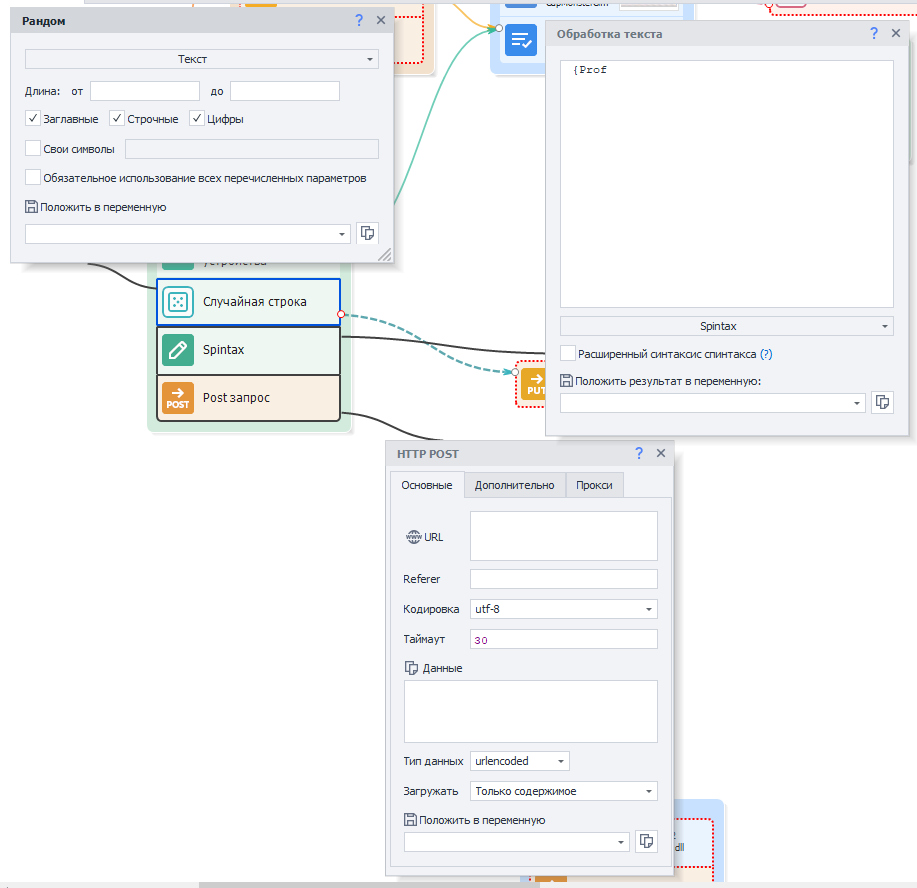Expand the Кодировка utf-8 dropdown
This screenshot has width=917, height=888.
pyautogui.click(x=563, y=609)
